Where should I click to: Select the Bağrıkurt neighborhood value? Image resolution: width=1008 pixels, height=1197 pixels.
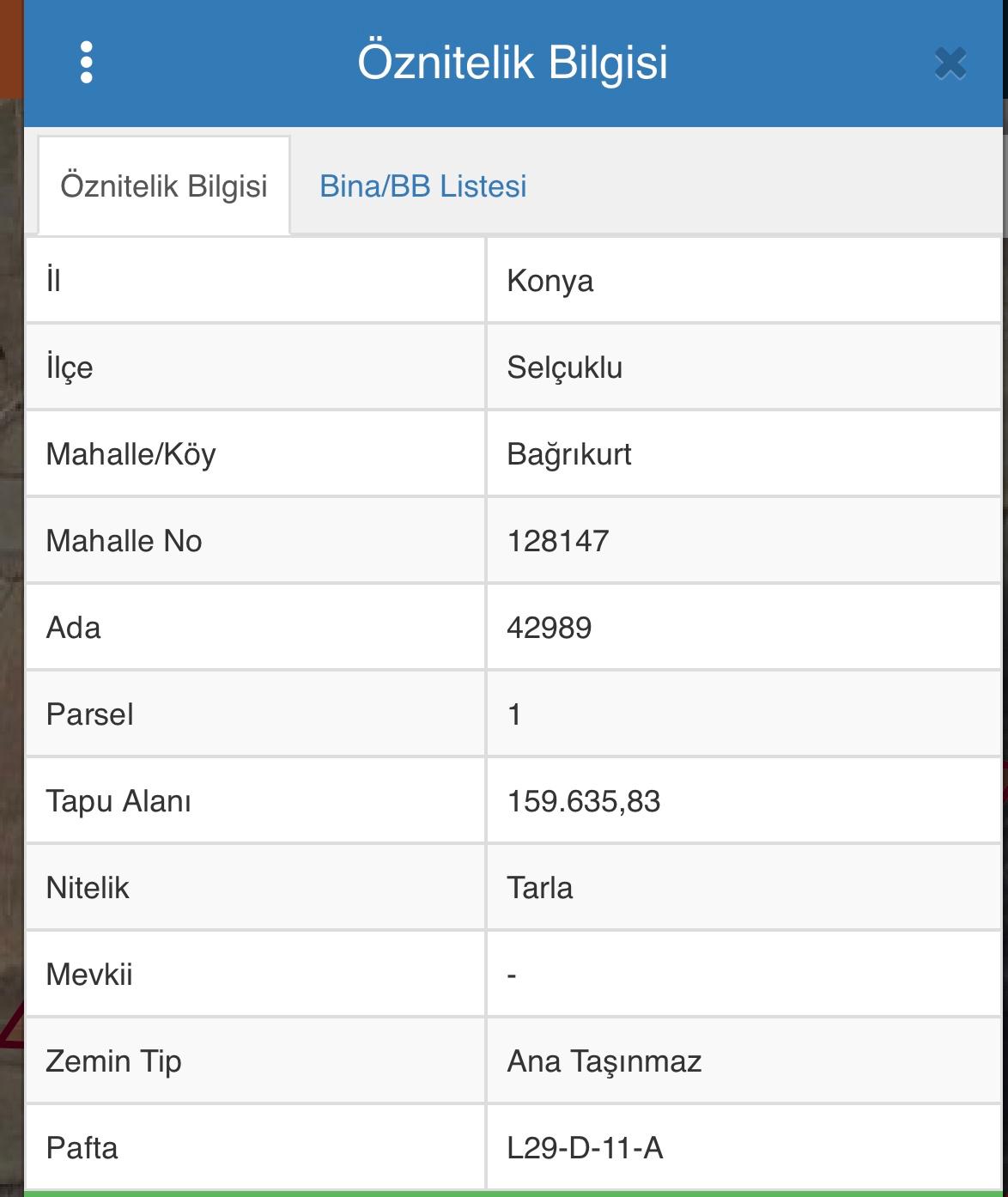pos(568,454)
